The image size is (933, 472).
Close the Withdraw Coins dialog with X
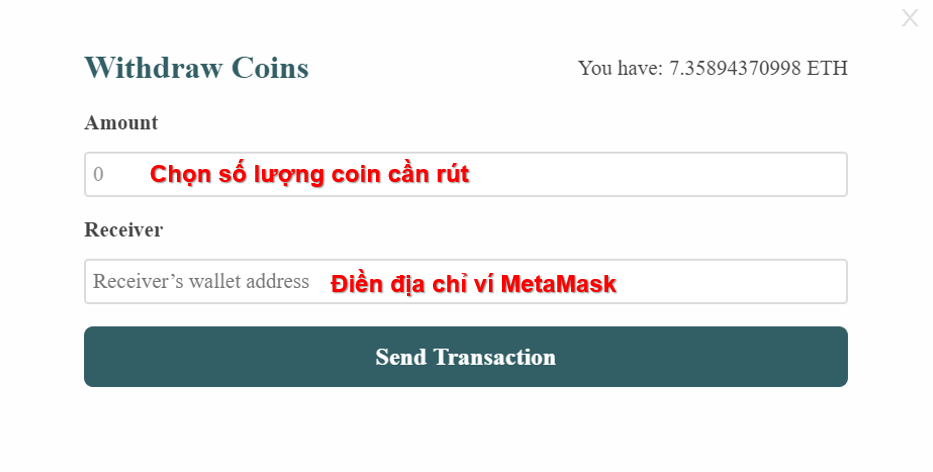pyautogui.click(x=910, y=18)
